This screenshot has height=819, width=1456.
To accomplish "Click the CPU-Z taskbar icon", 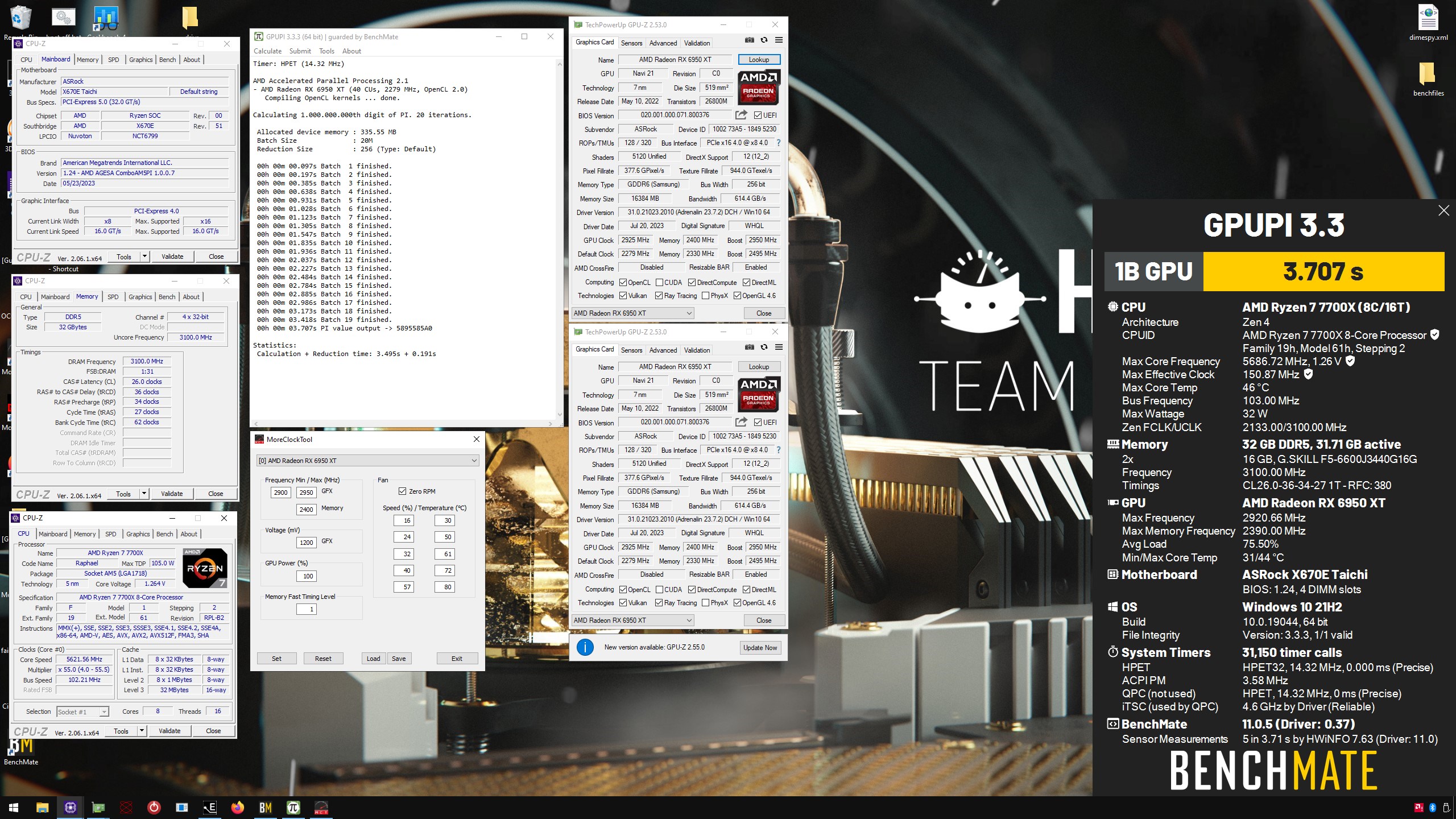I will (x=71, y=808).
